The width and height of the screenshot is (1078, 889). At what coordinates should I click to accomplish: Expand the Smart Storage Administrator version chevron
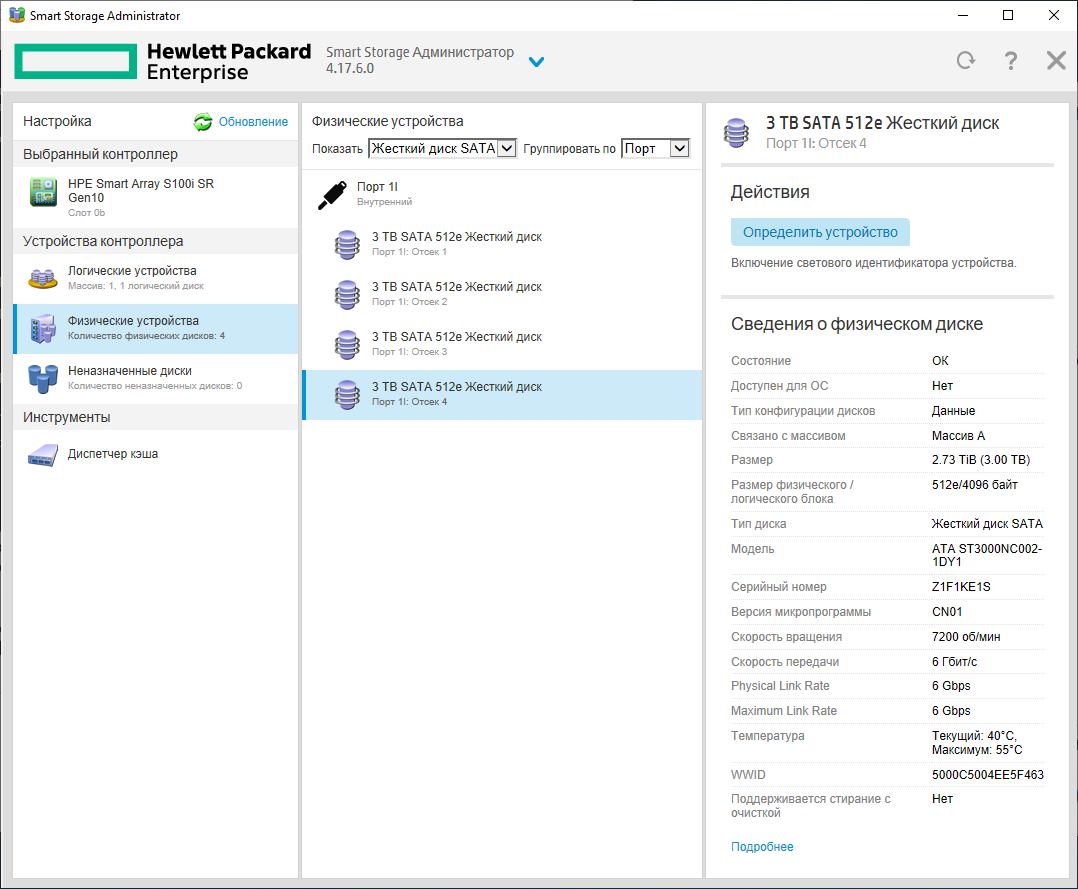(x=536, y=62)
